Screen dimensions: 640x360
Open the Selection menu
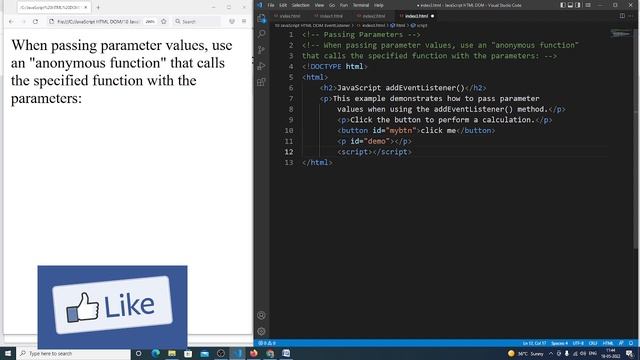300,5
